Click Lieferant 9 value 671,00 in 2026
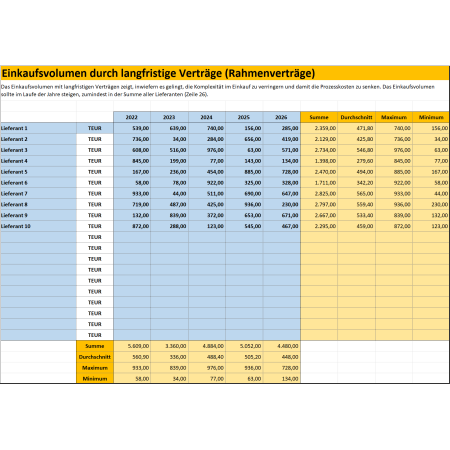 point(282,215)
